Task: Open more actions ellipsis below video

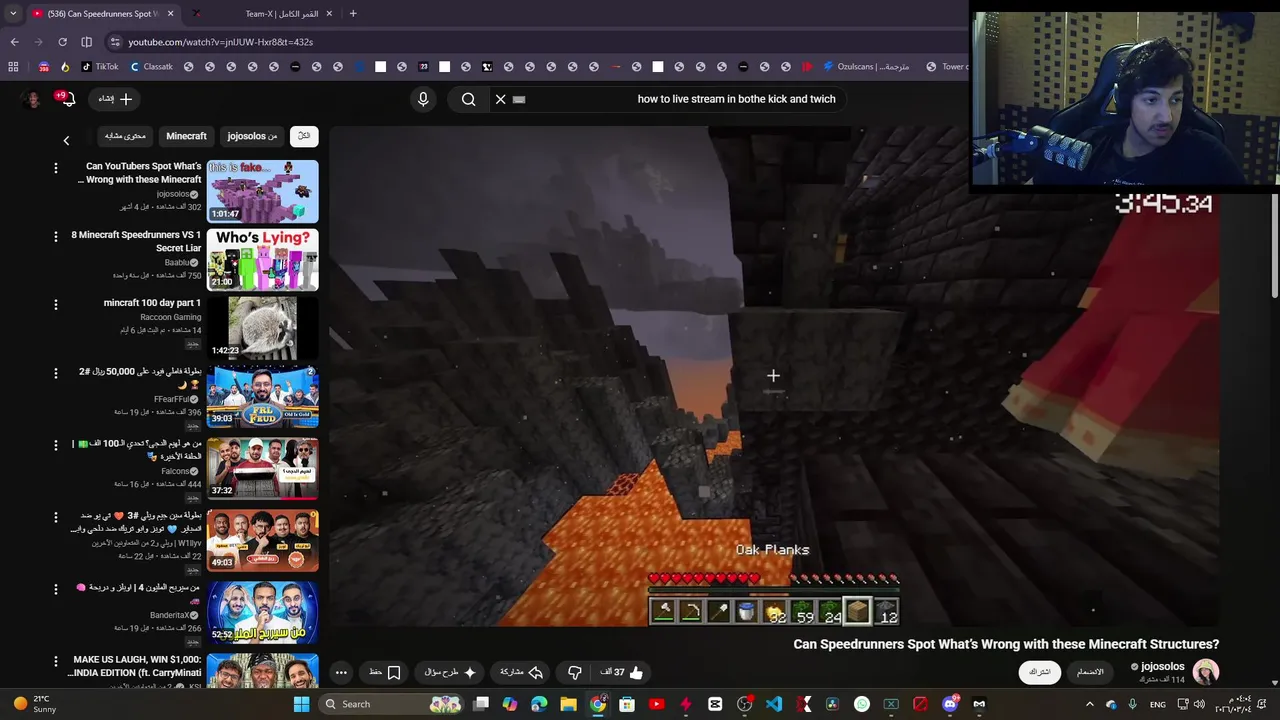Action: pos(341,672)
